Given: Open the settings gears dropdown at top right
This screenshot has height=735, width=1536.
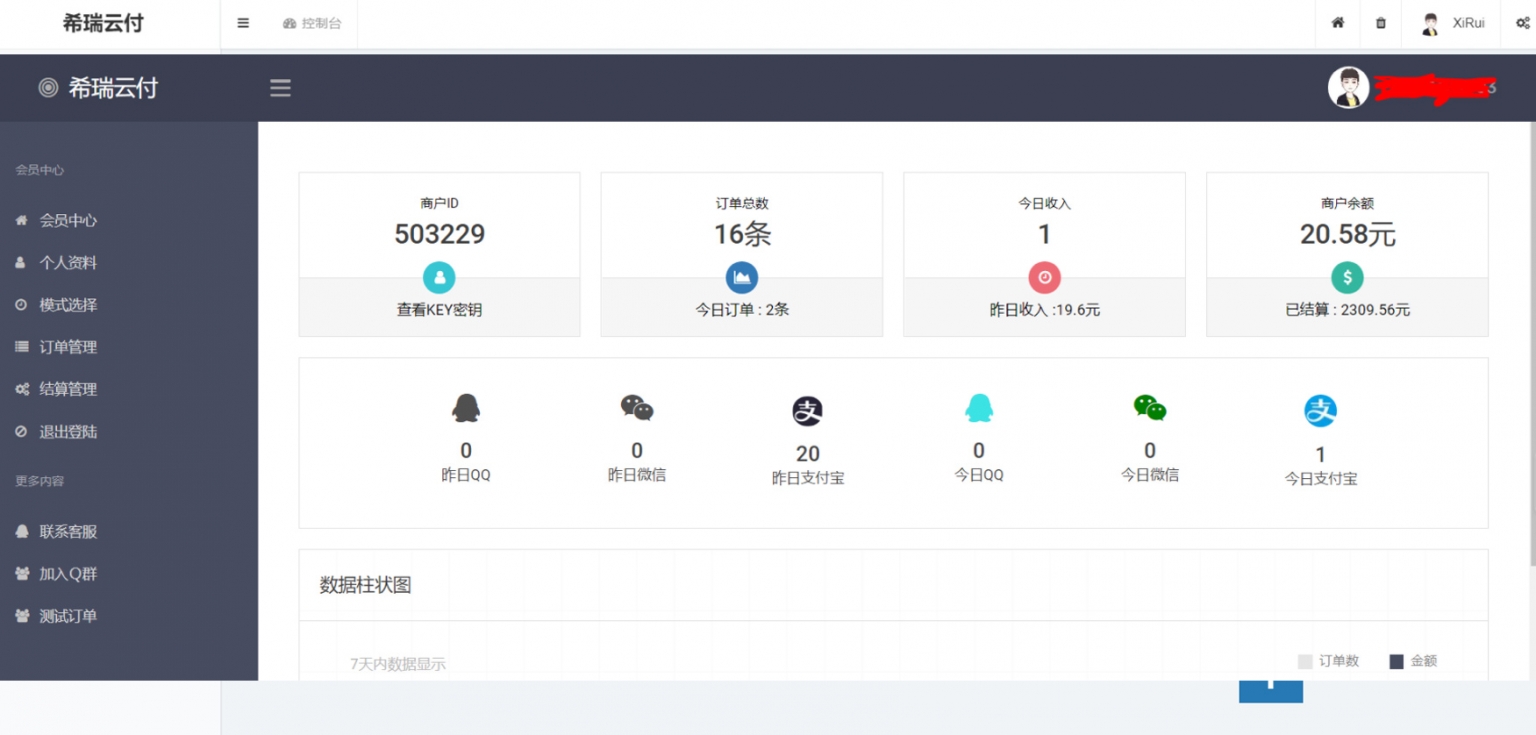Looking at the screenshot, I should (1521, 22).
